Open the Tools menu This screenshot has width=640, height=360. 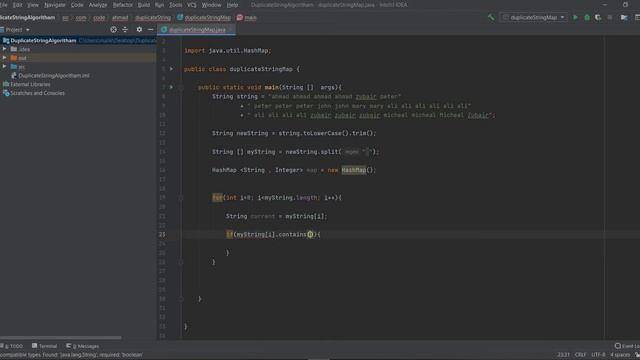pos(176,5)
